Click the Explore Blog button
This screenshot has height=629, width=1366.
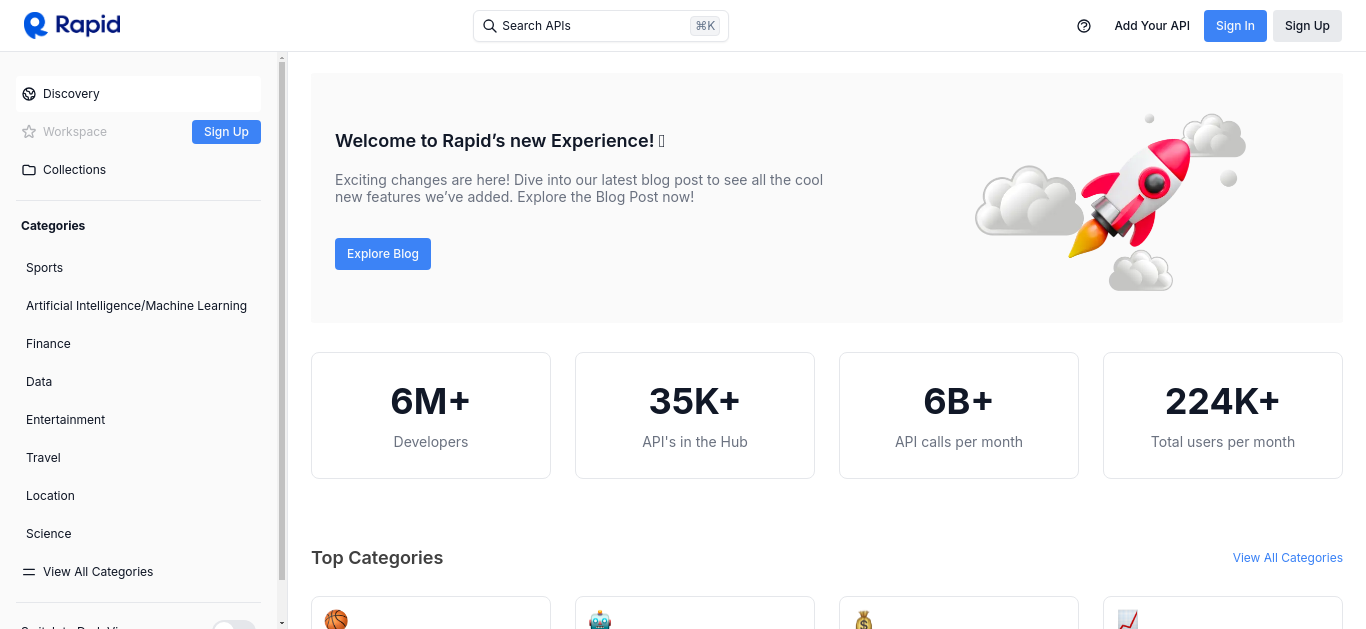click(383, 254)
